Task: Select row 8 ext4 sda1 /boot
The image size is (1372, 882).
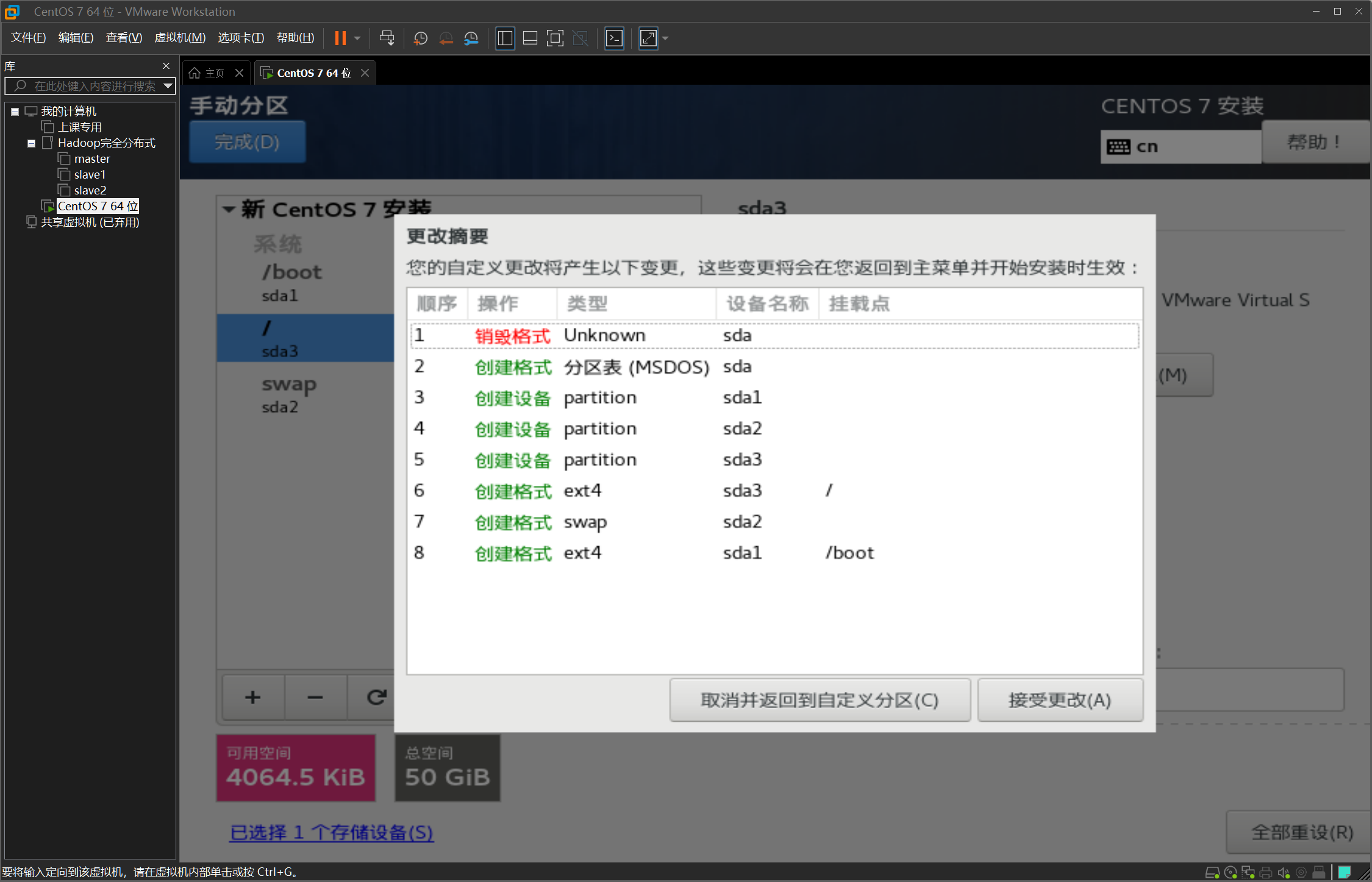Action: click(x=774, y=553)
